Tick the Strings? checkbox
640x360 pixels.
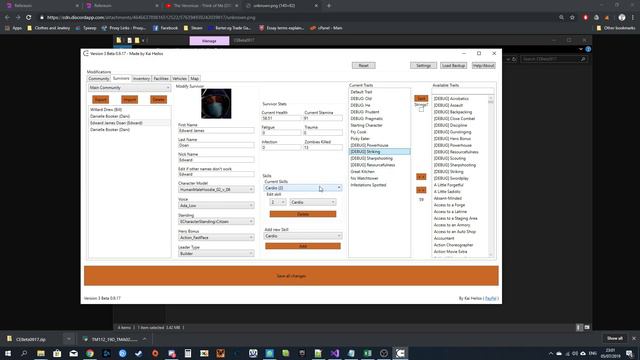[x=421, y=109]
